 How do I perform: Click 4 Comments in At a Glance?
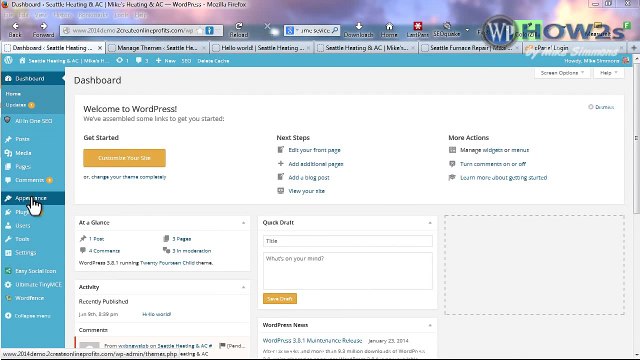pos(104,251)
